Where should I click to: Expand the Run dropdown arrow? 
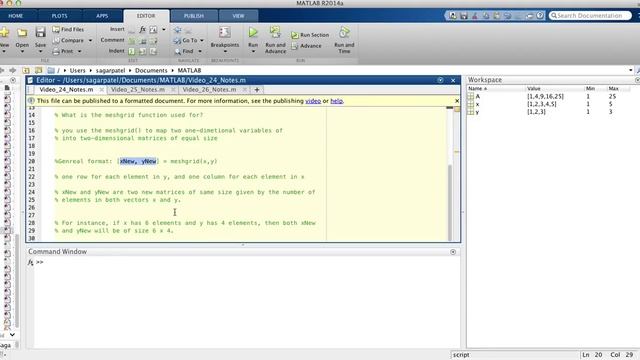point(253,51)
